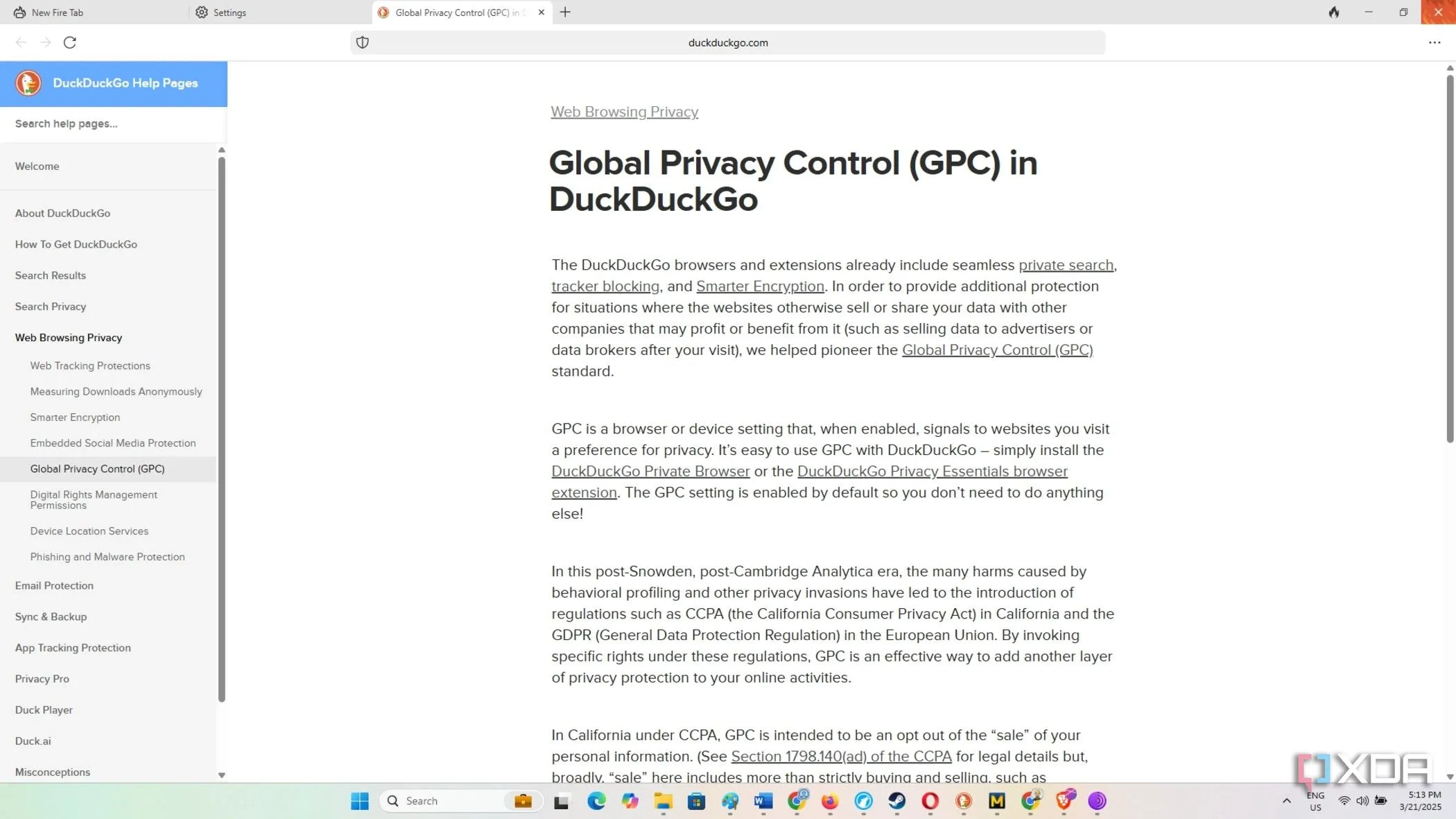Expand About DuckDuckGo in sidebar

[62, 213]
